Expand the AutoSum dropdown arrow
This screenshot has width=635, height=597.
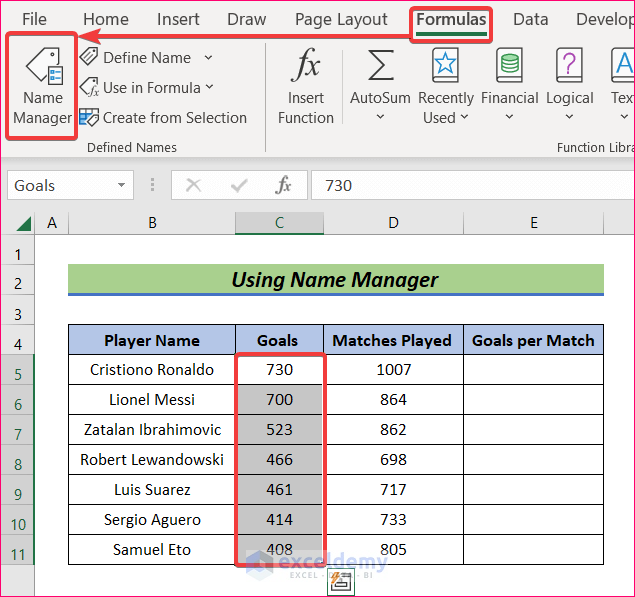[380, 118]
